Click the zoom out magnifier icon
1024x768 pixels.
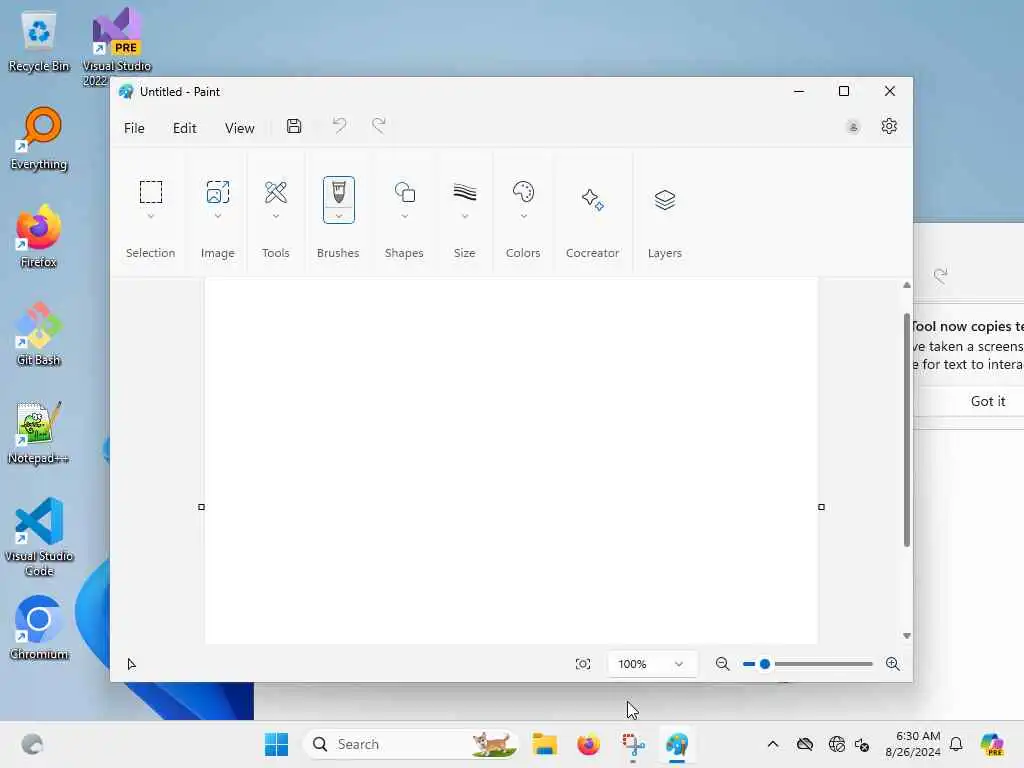(722, 664)
